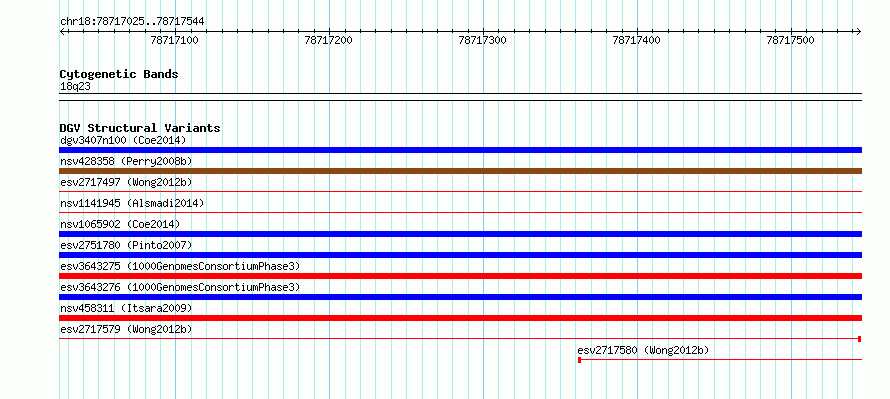Click the Cytogenetic Bands track heading
Screen dimensions: 890x399
[x=119, y=74]
